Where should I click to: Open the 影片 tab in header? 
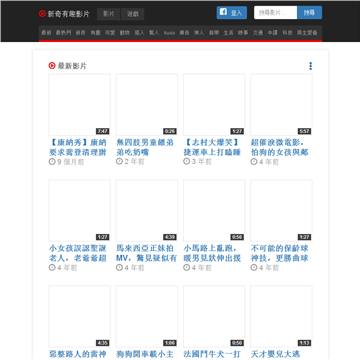pyautogui.click(x=109, y=14)
